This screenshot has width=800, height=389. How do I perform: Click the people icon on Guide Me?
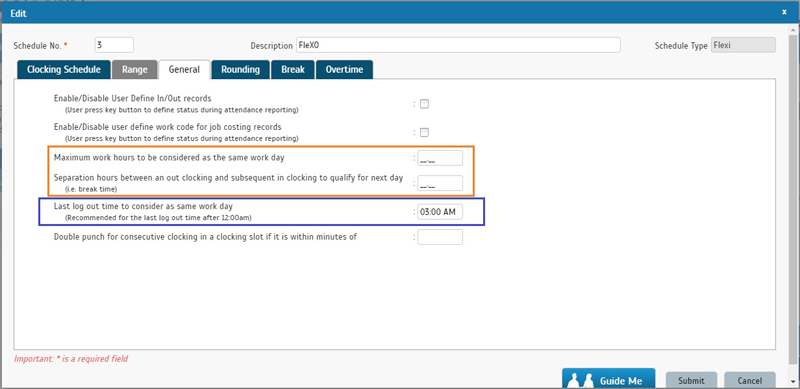pyautogui.click(x=581, y=380)
